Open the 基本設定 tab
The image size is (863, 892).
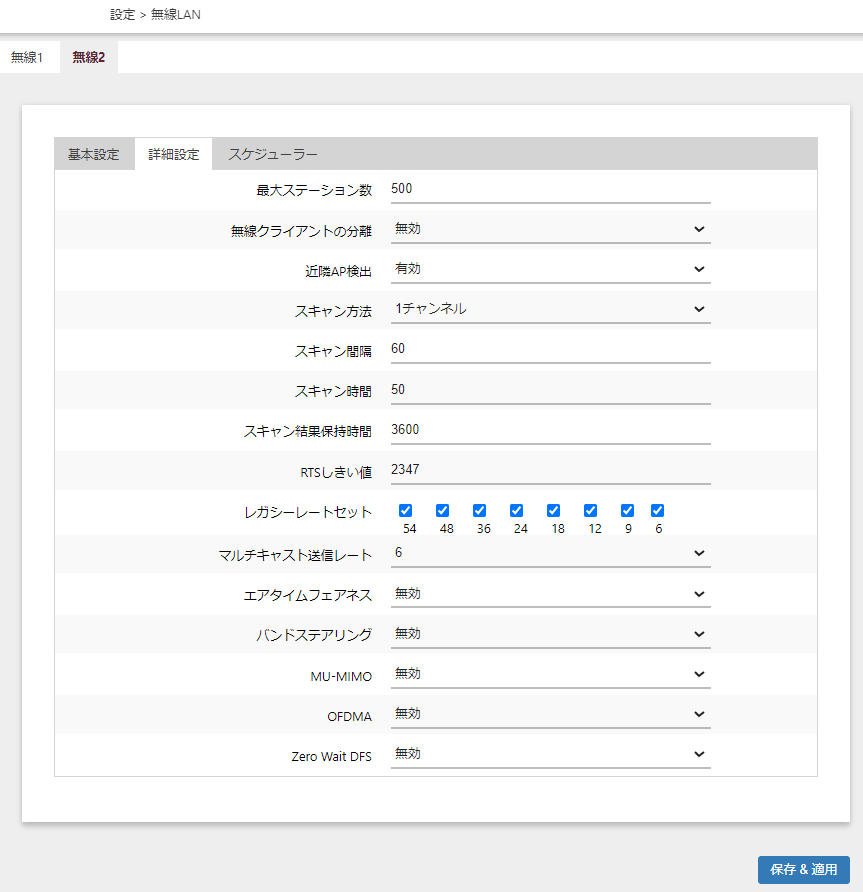pyautogui.click(x=94, y=154)
